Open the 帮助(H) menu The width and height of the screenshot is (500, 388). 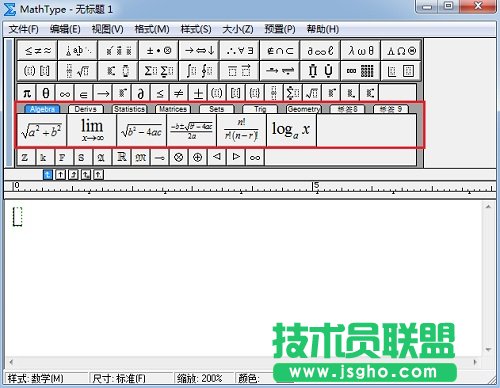click(x=323, y=29)
